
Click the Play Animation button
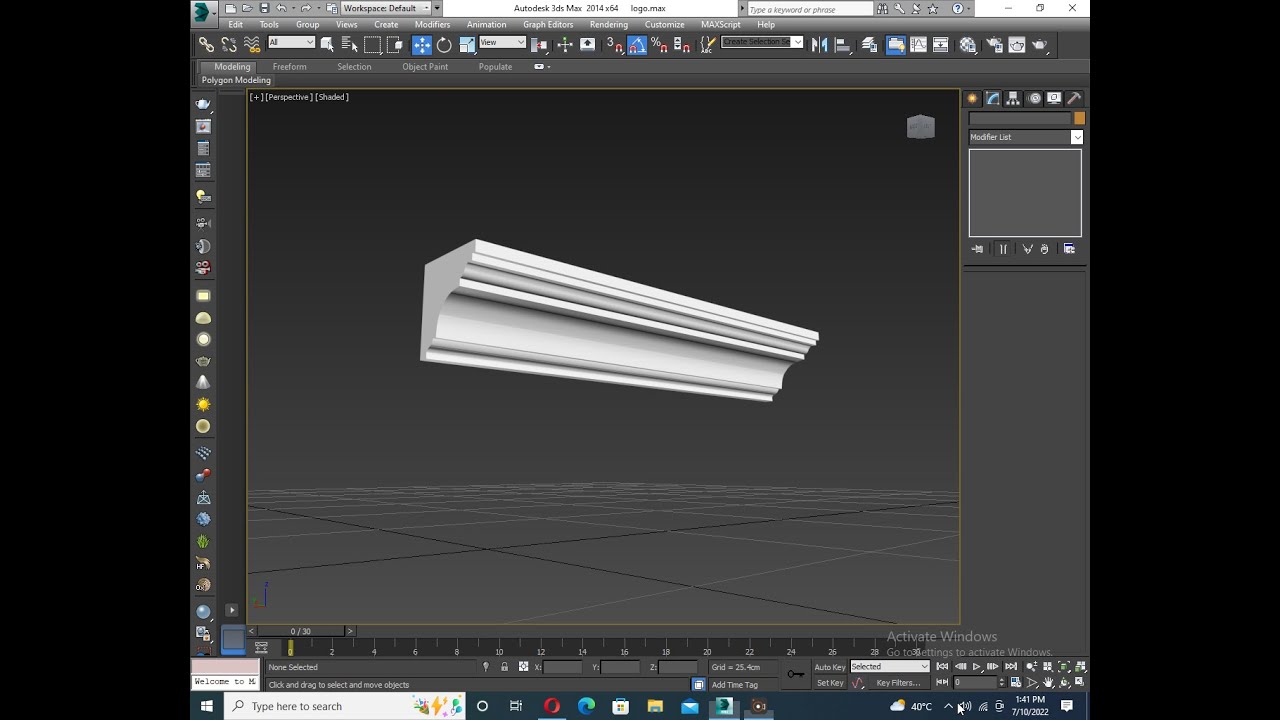click(x=977, y=667)
